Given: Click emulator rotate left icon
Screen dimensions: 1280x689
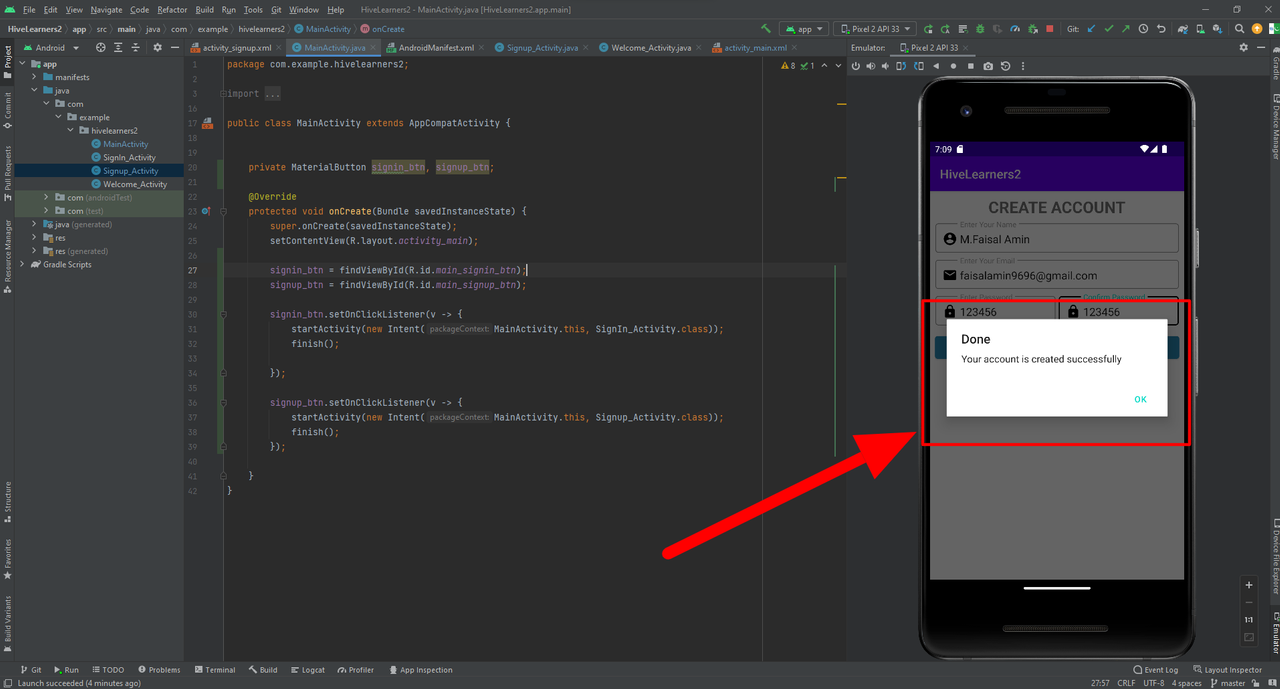Looking at the screenshot, I should tap(901, 66).
